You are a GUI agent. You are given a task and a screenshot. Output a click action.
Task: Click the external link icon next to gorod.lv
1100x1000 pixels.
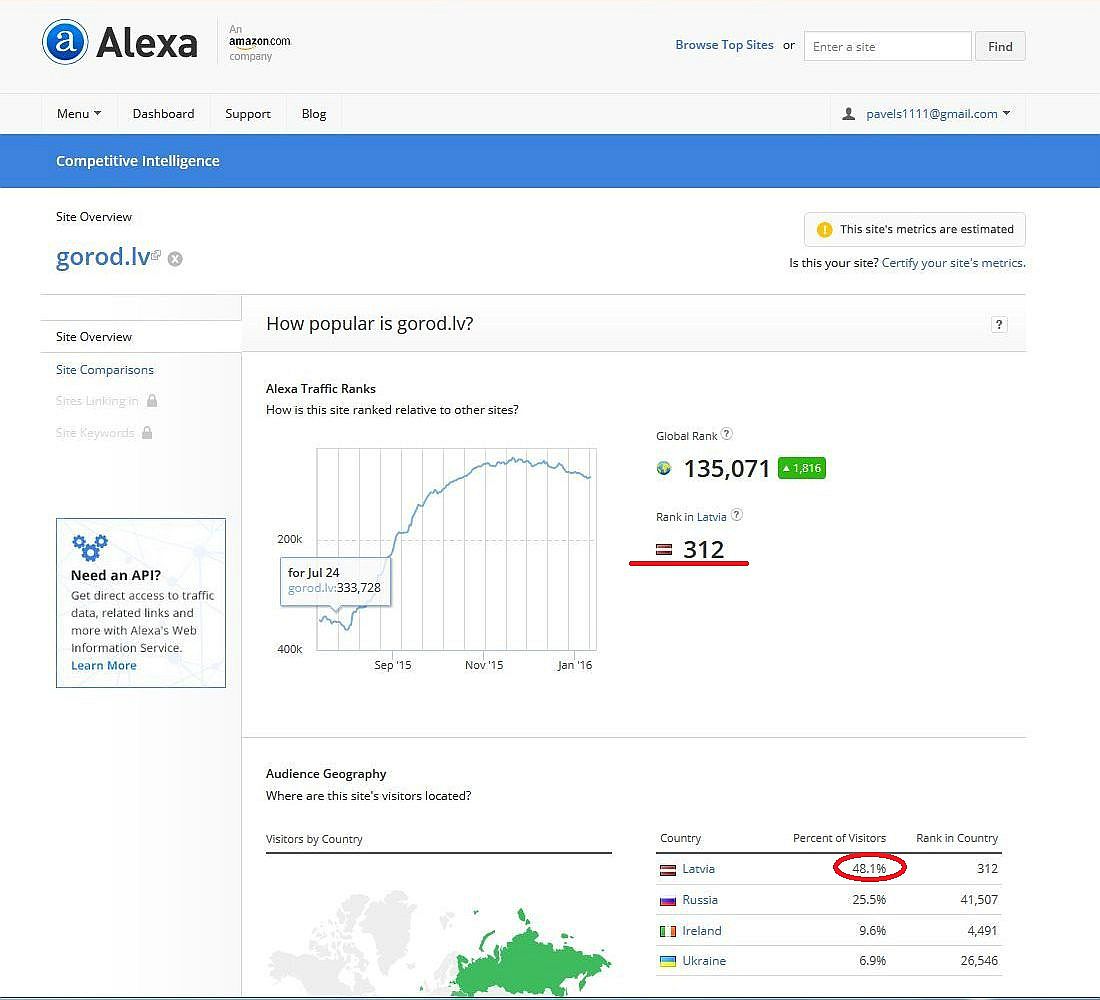156,255
